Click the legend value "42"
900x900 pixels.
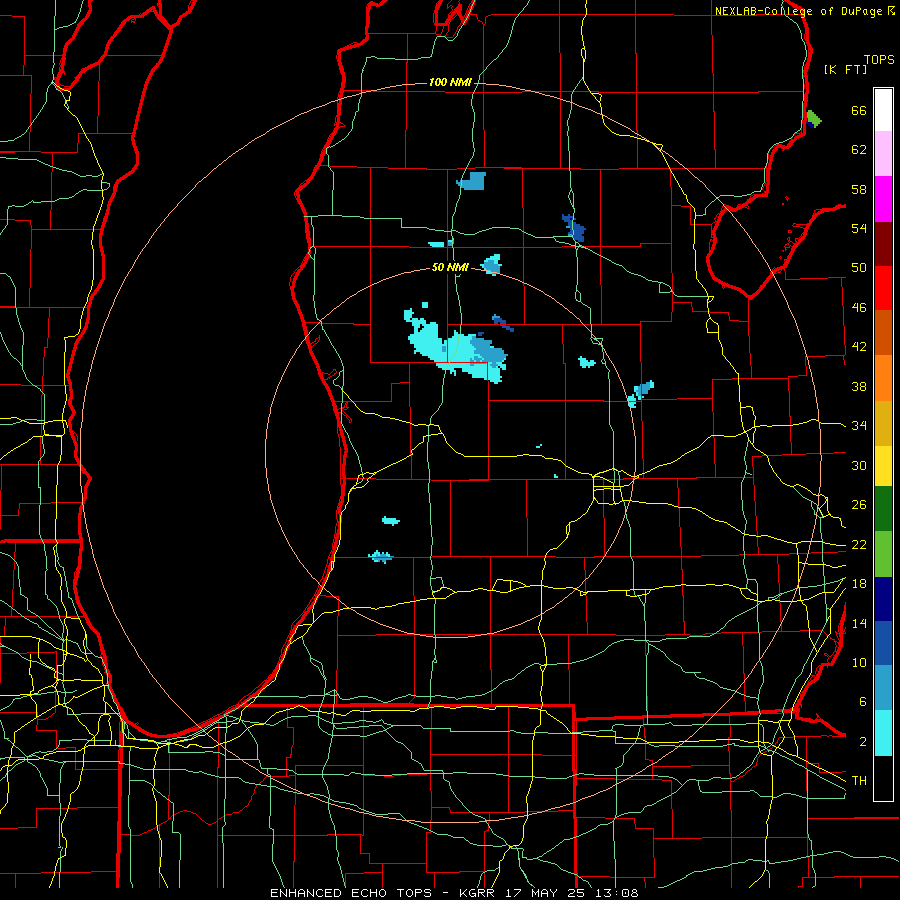point(859,347)
